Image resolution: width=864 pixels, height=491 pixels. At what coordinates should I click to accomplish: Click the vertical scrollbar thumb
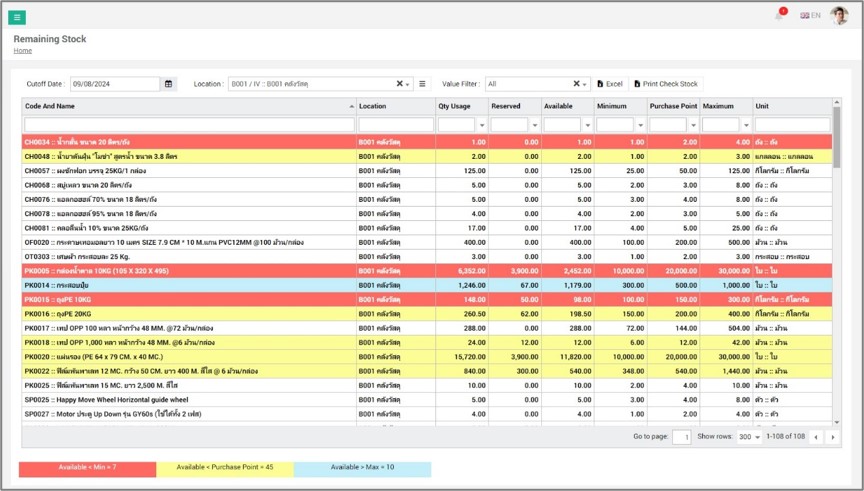[836, 137]
